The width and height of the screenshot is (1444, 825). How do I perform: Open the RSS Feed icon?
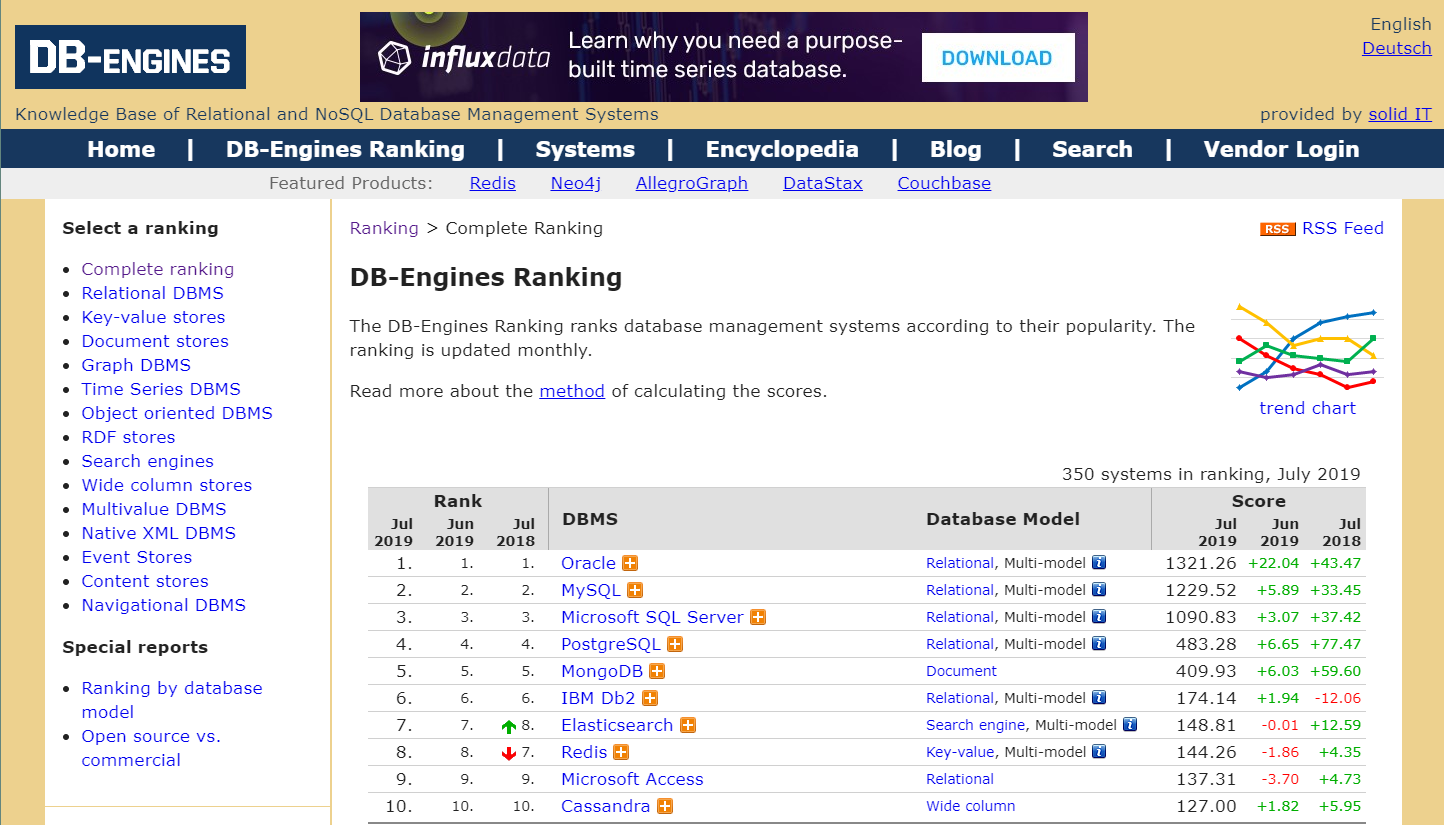1277,229
